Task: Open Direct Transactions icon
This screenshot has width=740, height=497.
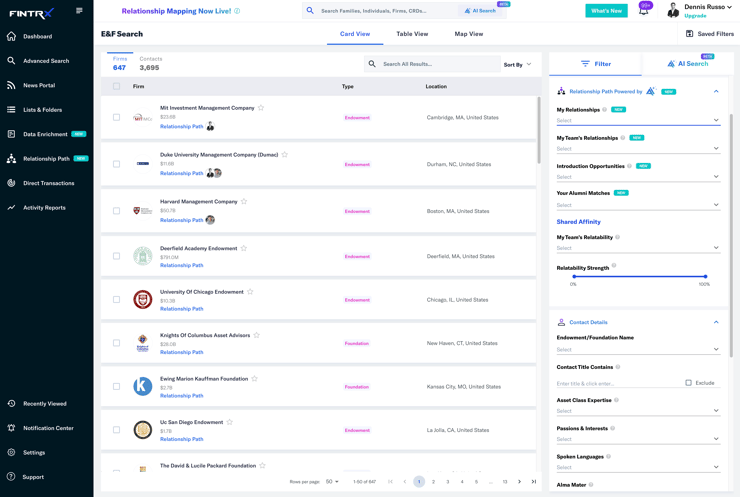Action: pos(11,183)
